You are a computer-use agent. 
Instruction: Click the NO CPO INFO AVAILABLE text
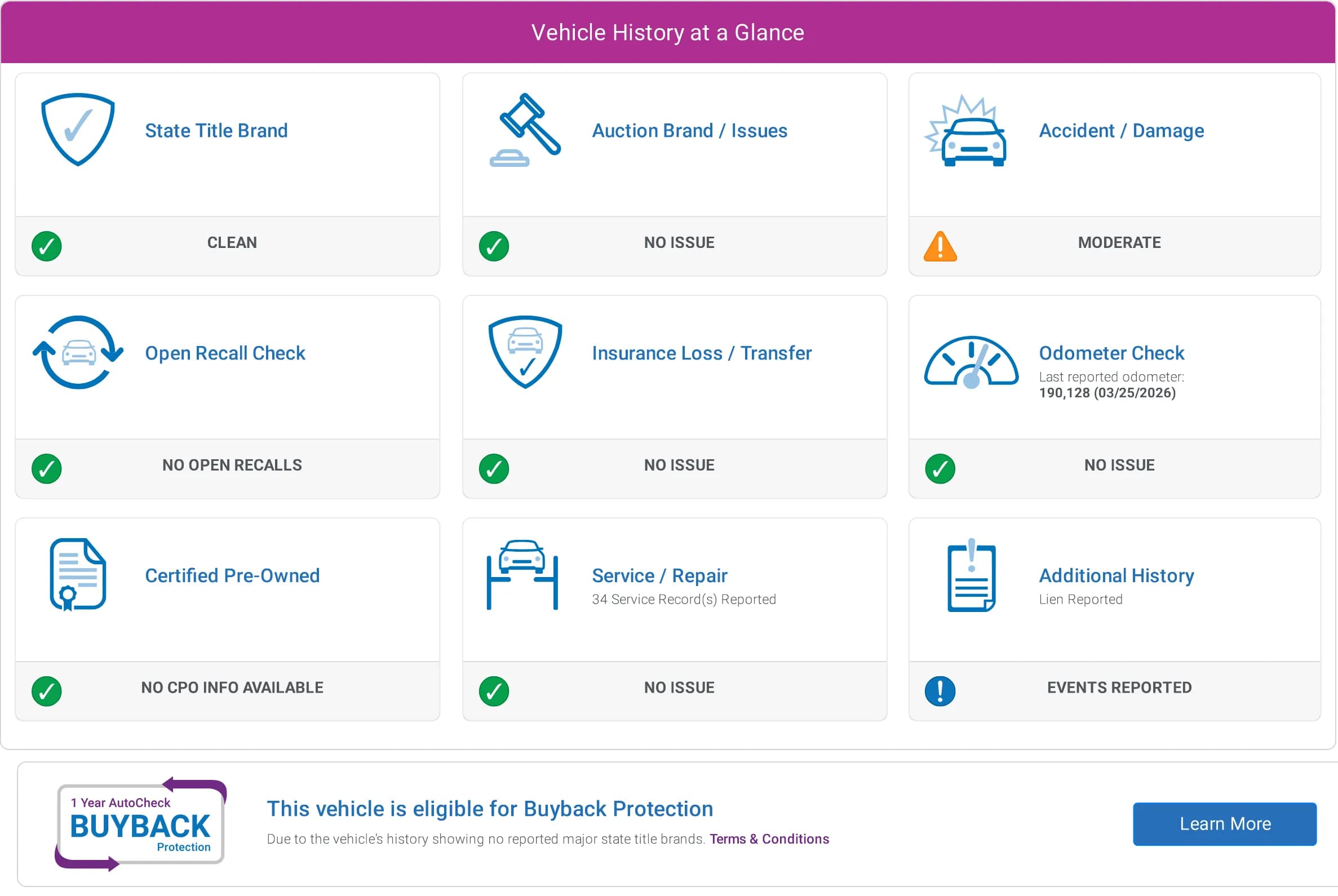point(232,687)
